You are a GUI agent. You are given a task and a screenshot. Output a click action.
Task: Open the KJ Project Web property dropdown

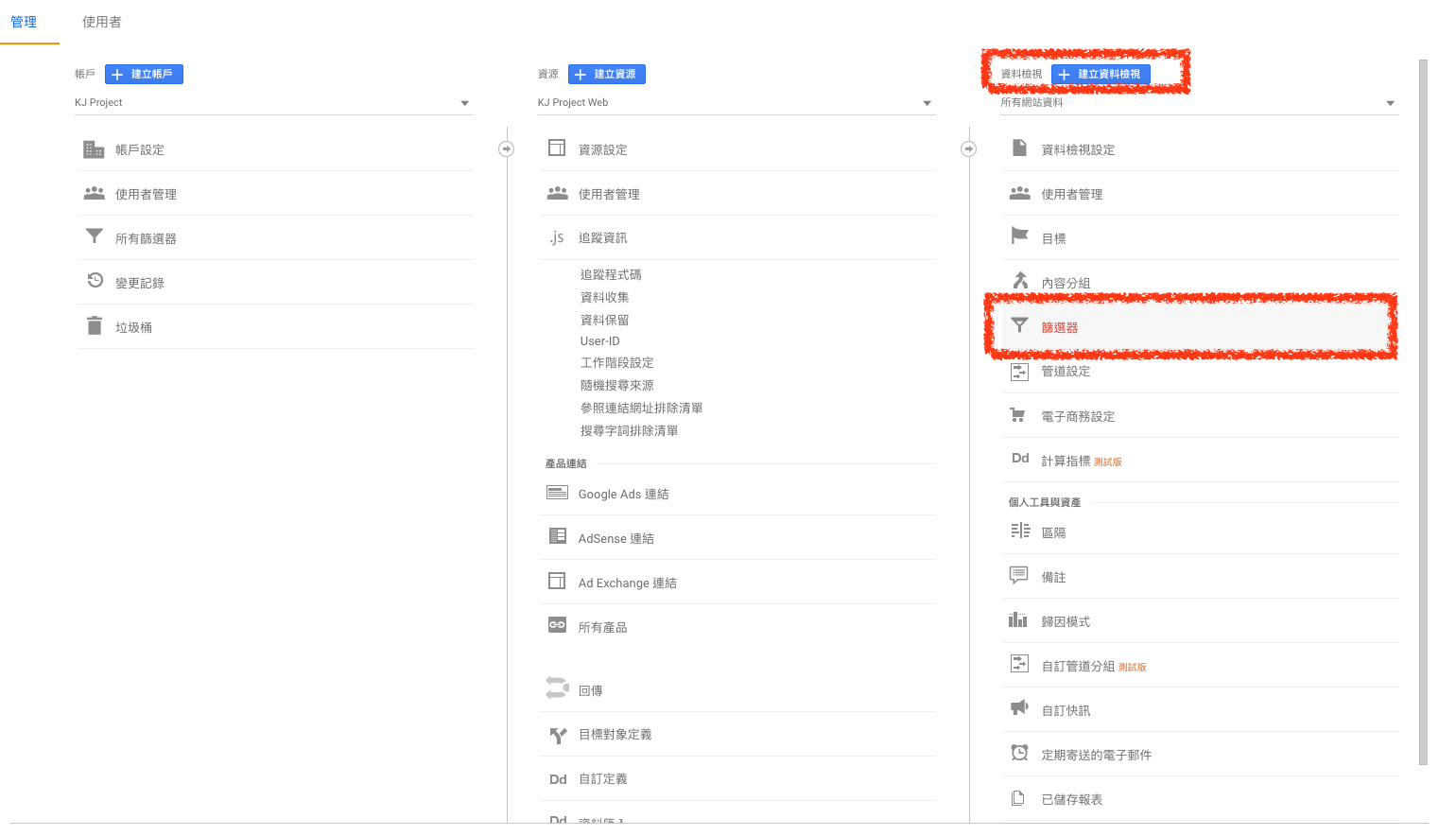pos(737,102)
